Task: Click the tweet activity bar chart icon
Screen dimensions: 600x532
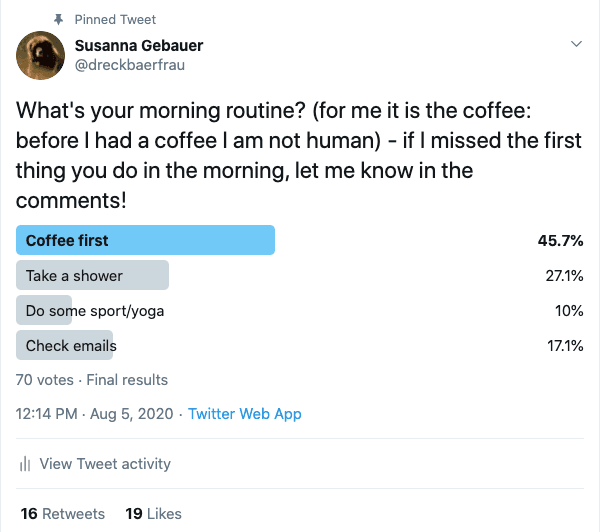Action: point(25,464)
